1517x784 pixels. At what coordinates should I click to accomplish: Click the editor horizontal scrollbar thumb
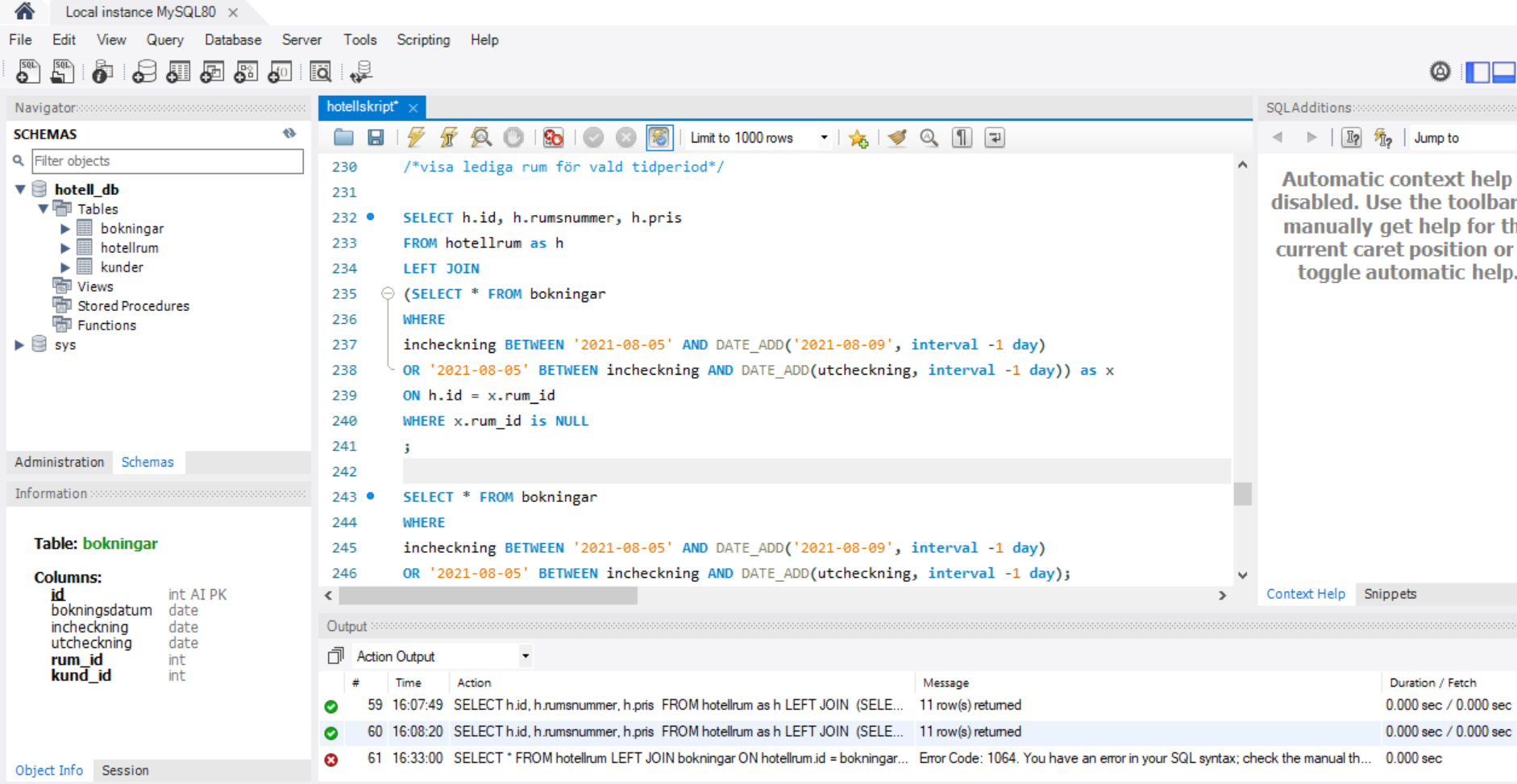point(488,595)
